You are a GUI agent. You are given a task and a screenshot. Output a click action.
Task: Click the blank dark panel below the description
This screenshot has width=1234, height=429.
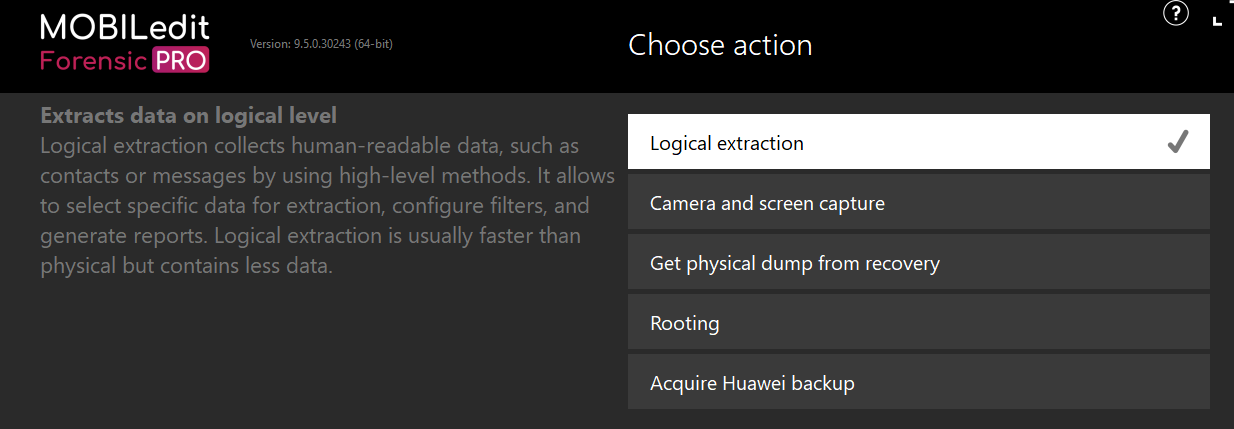coord(320,355)
